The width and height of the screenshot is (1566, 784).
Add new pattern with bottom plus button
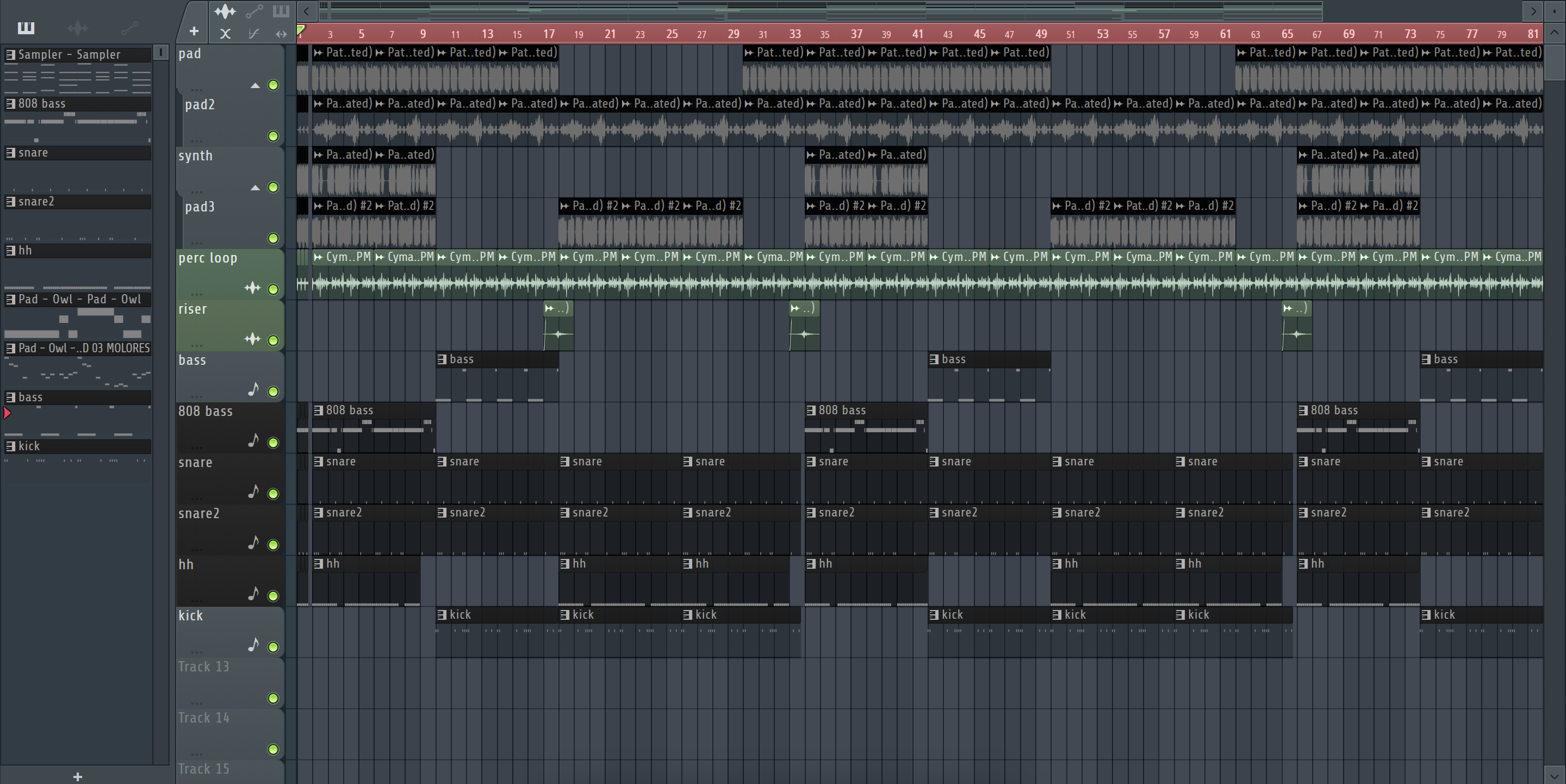tap(78, 776)
